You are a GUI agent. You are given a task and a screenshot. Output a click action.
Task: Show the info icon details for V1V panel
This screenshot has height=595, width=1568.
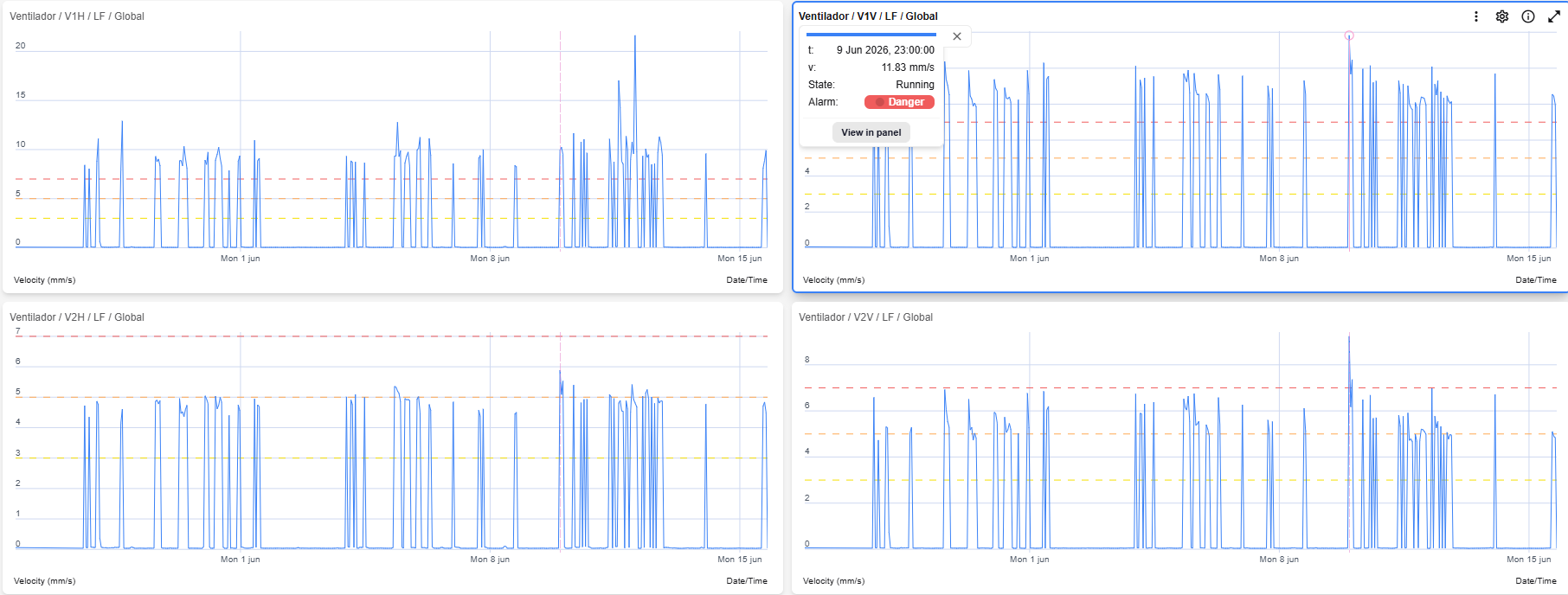point(1528,16)
